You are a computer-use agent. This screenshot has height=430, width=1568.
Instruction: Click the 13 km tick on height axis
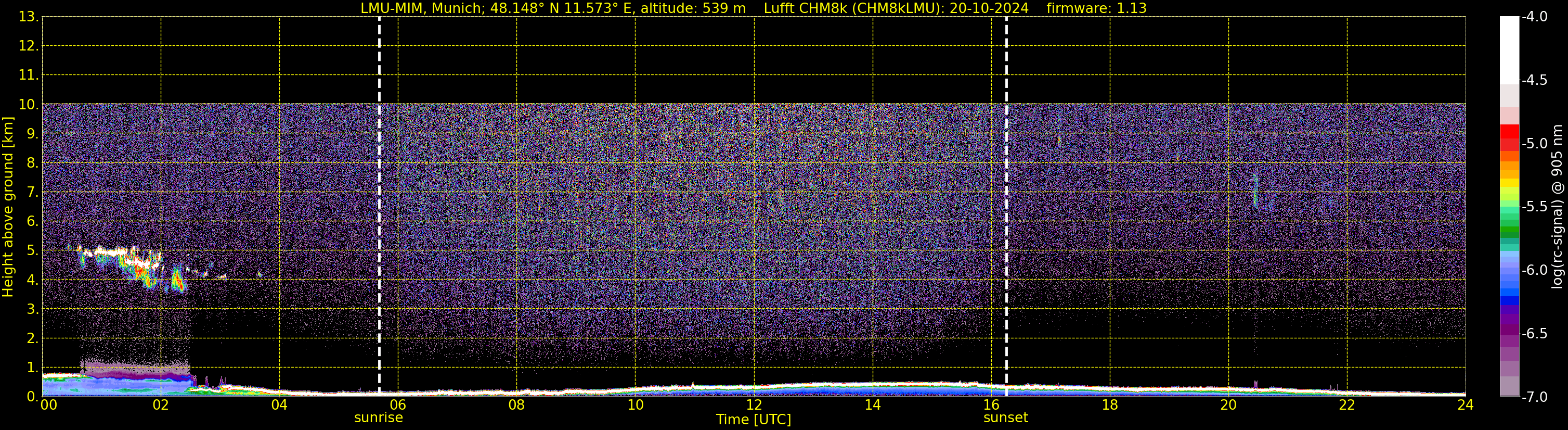(28, 17)
